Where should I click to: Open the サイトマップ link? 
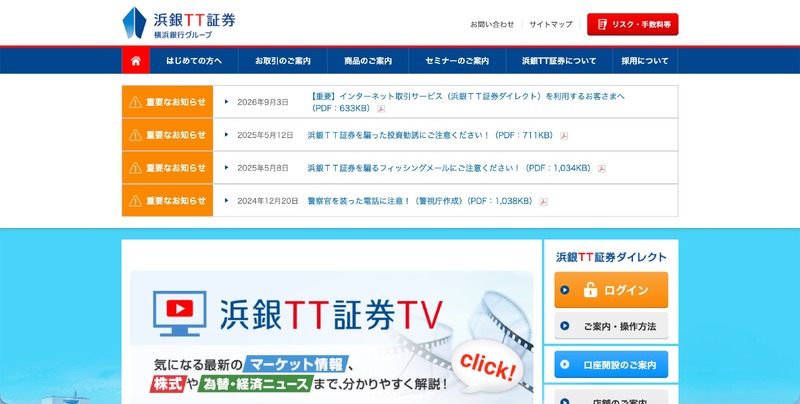point(551,24)
